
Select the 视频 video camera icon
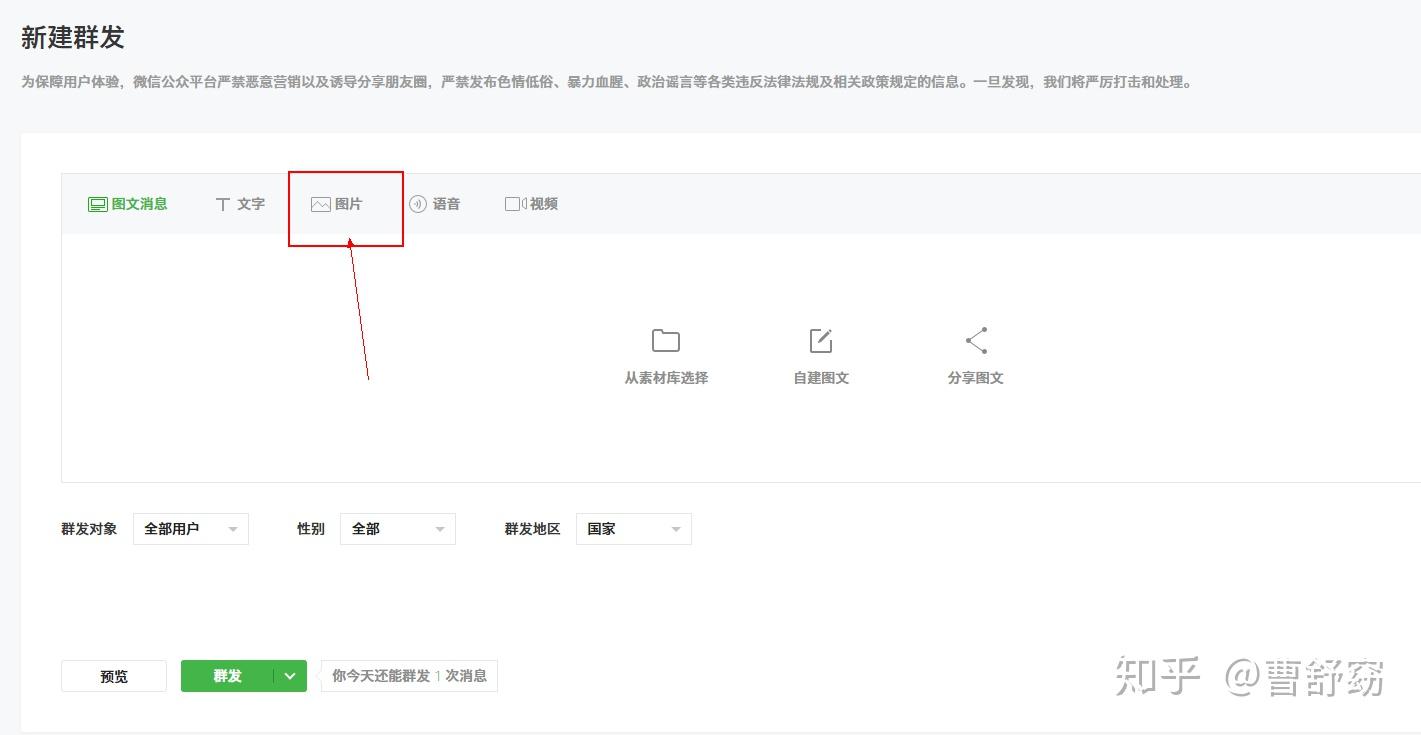pos(515,204)
